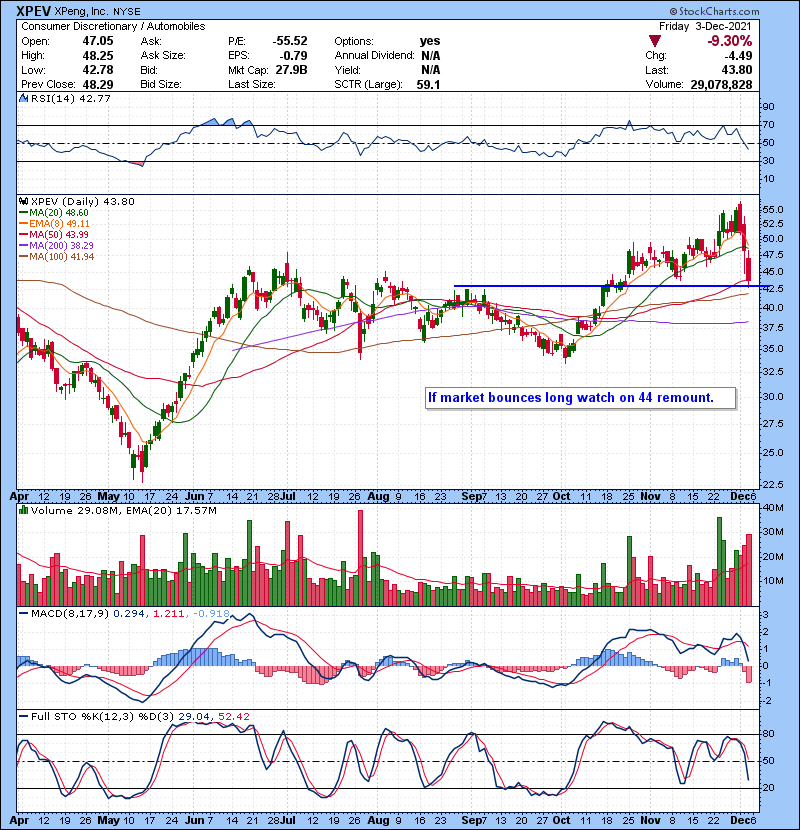
Task: Click the -2 label on the MACD axis
Action: 767,701
